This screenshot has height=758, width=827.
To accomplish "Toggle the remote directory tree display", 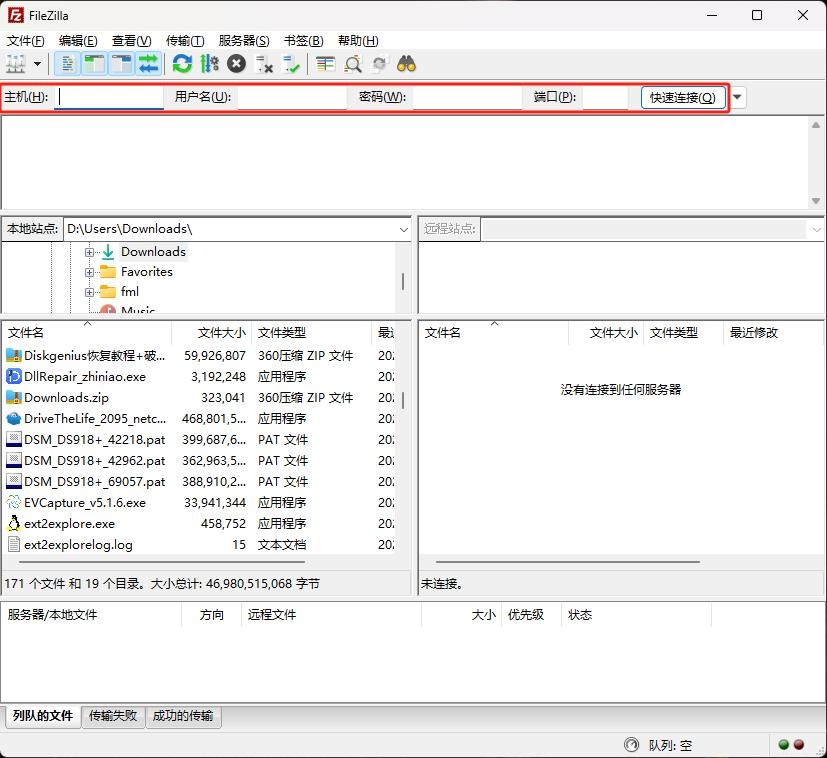I will click(122, 64).
